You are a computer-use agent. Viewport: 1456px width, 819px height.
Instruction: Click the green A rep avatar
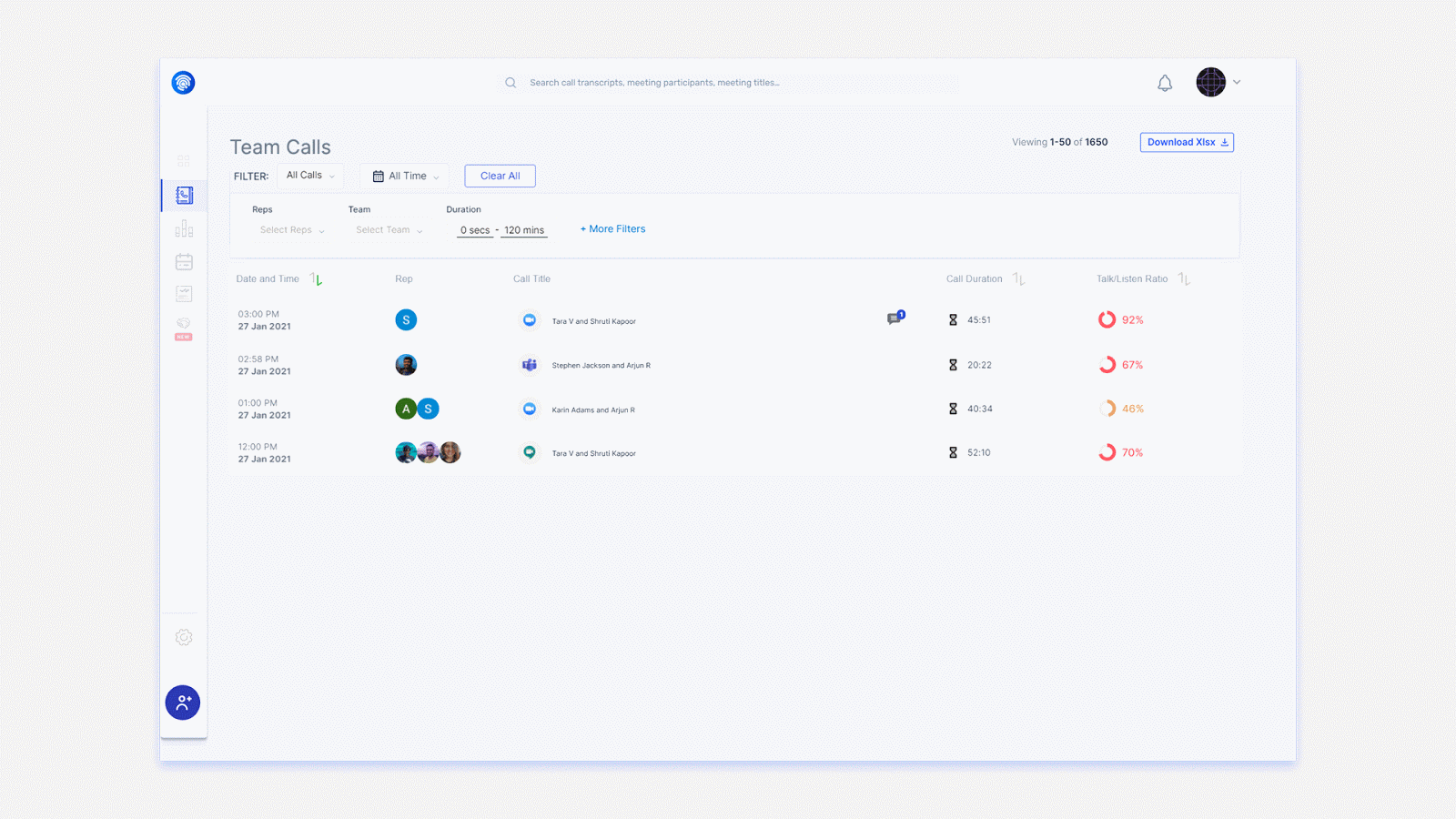click(406, 409)
